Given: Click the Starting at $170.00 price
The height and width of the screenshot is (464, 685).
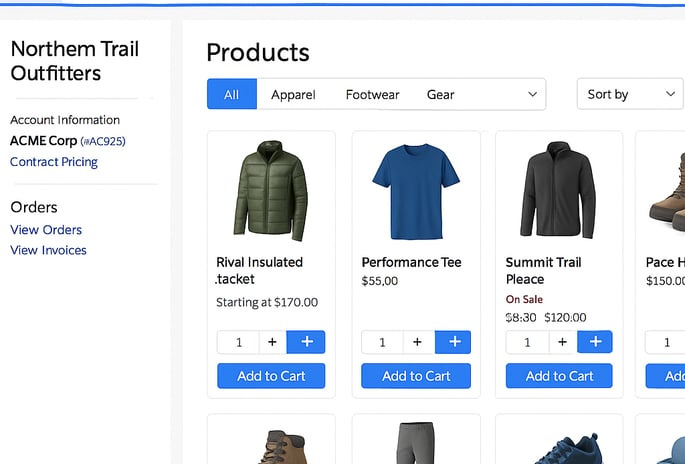Looking at the screenshot, I should pyautogui.click(x=267, y=302).
